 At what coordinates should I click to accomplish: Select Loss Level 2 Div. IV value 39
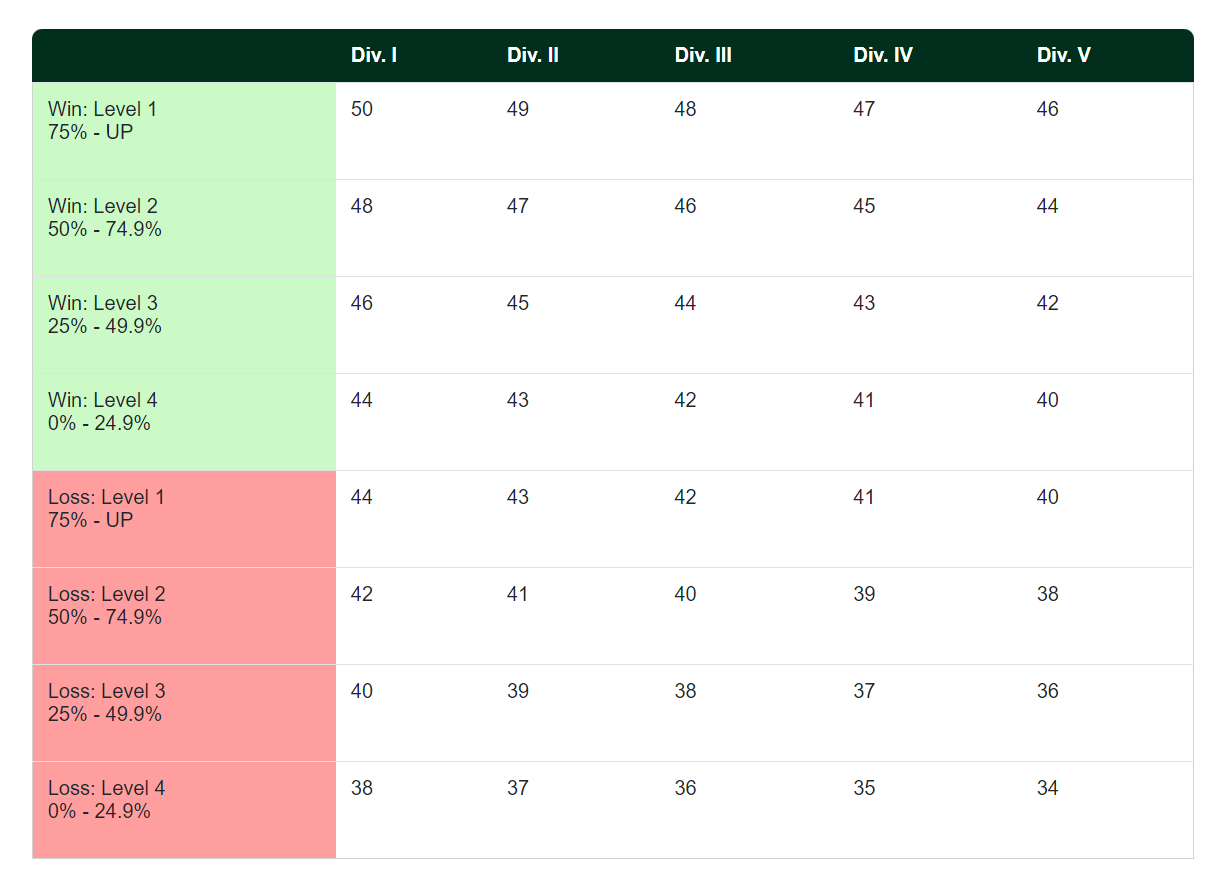(864, 594)
